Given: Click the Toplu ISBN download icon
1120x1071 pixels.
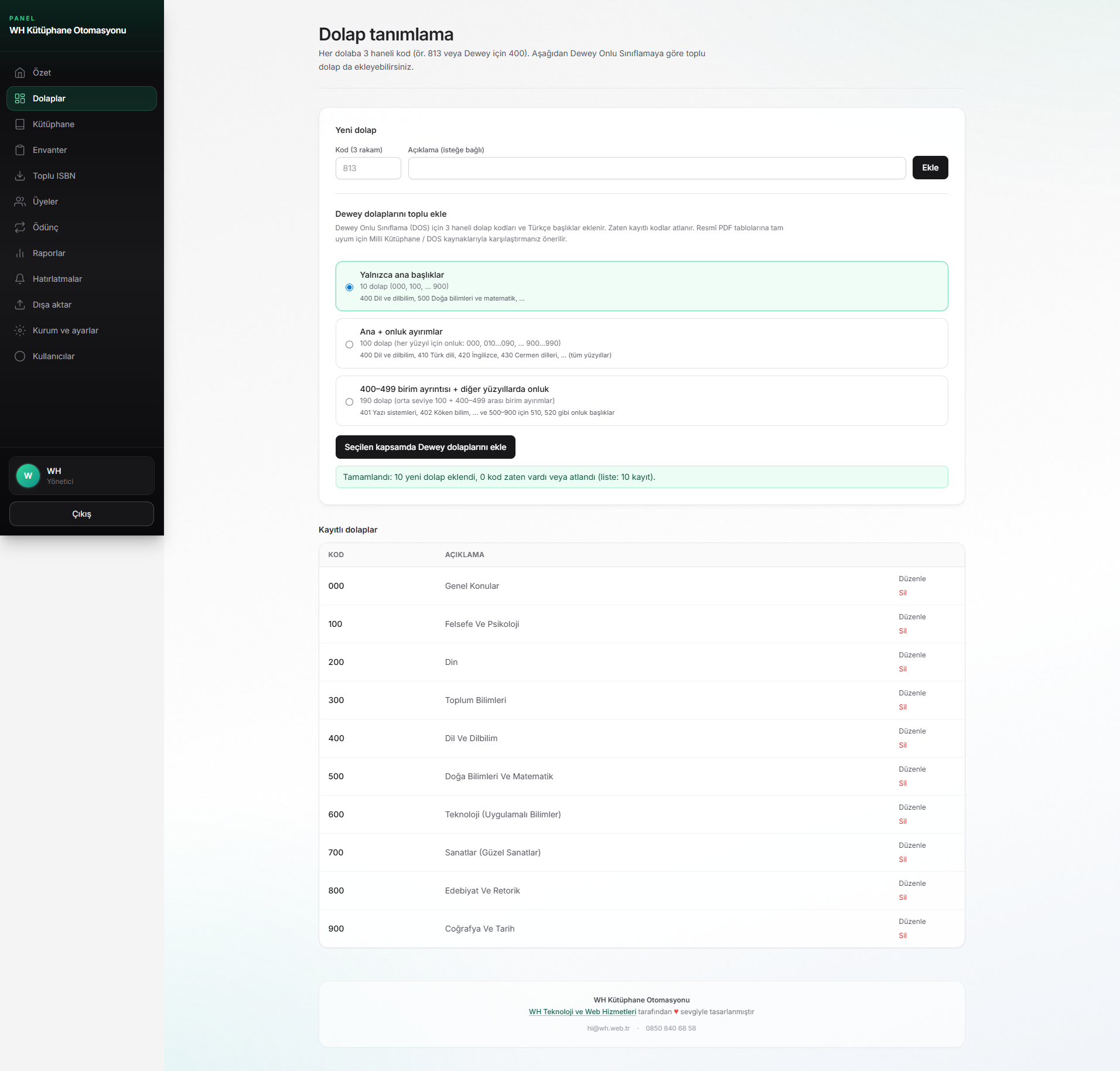Looking at the screenshot, I should point(20,176).
